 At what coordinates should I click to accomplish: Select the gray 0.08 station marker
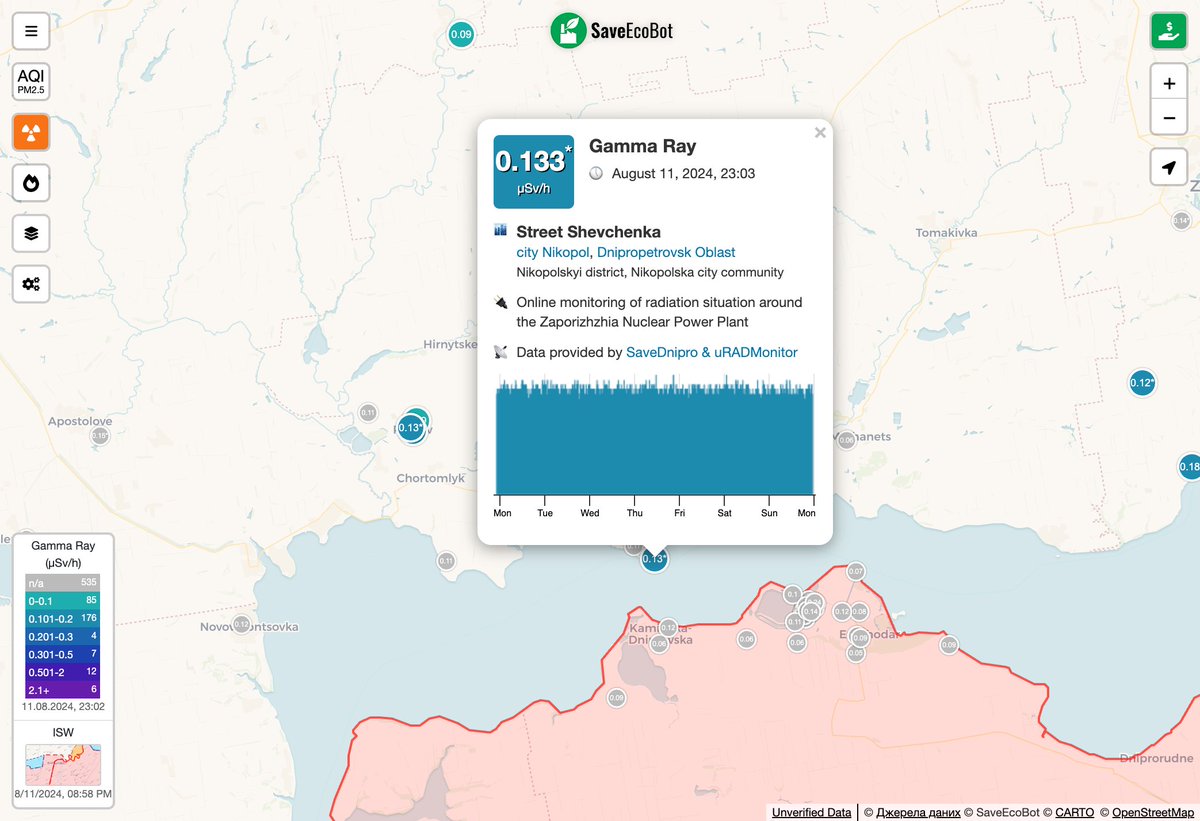859,611
